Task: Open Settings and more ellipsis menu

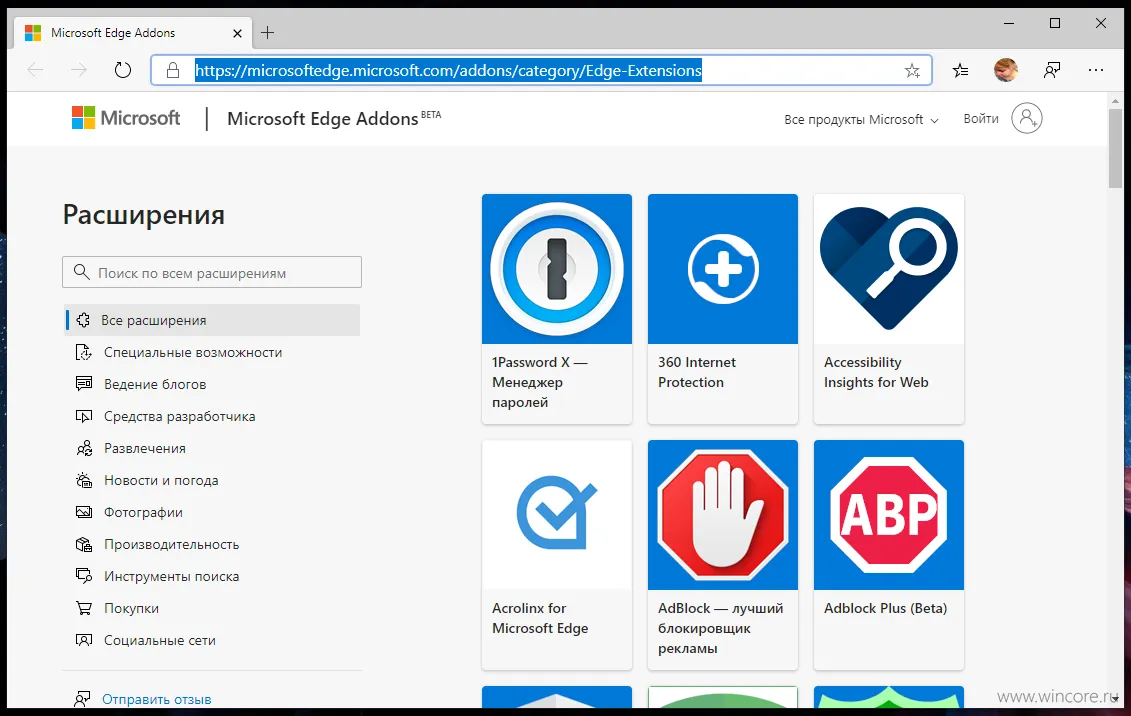Action: pos(1096,70)
